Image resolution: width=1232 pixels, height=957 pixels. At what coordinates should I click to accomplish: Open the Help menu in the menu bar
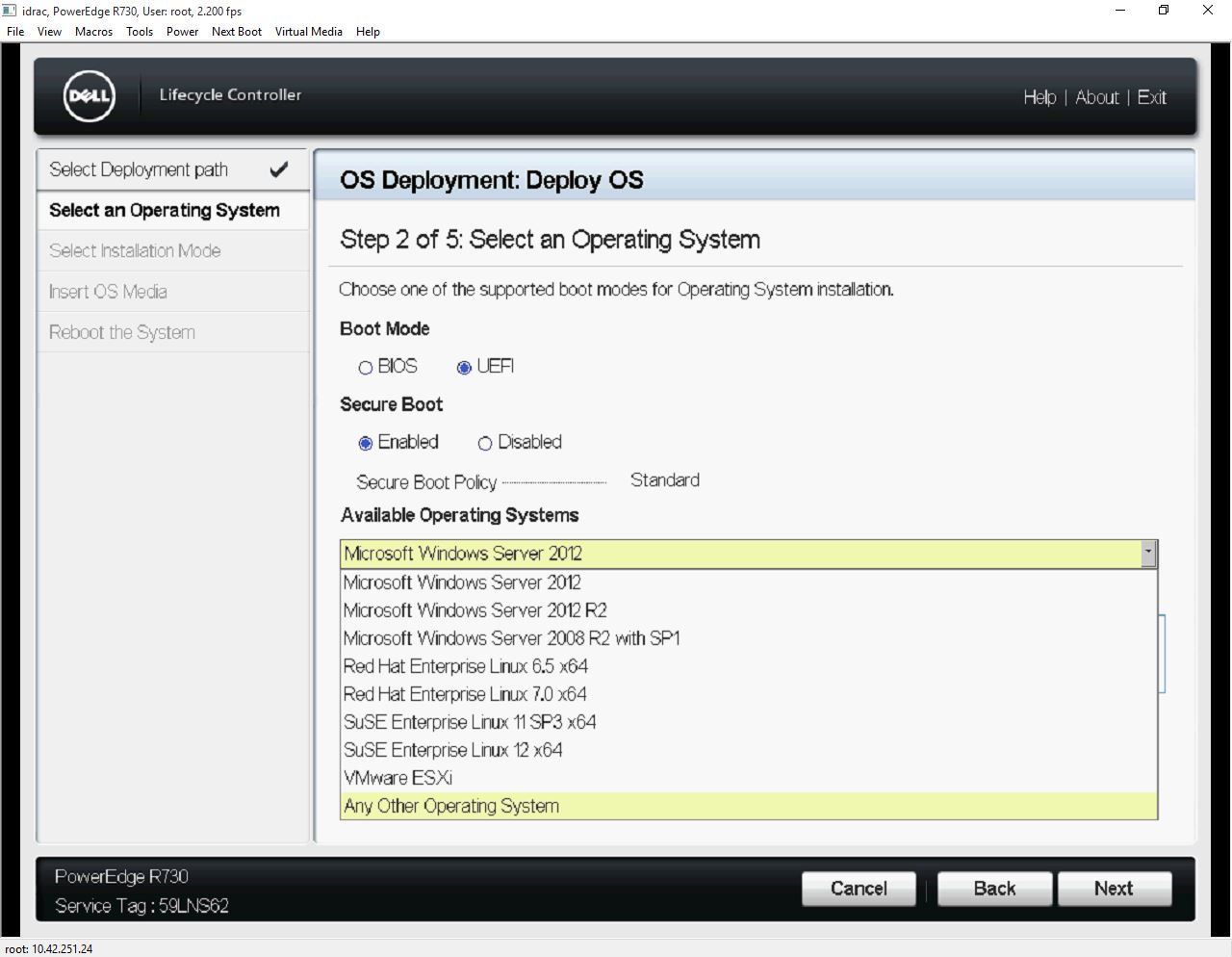[x=368, y=31]
